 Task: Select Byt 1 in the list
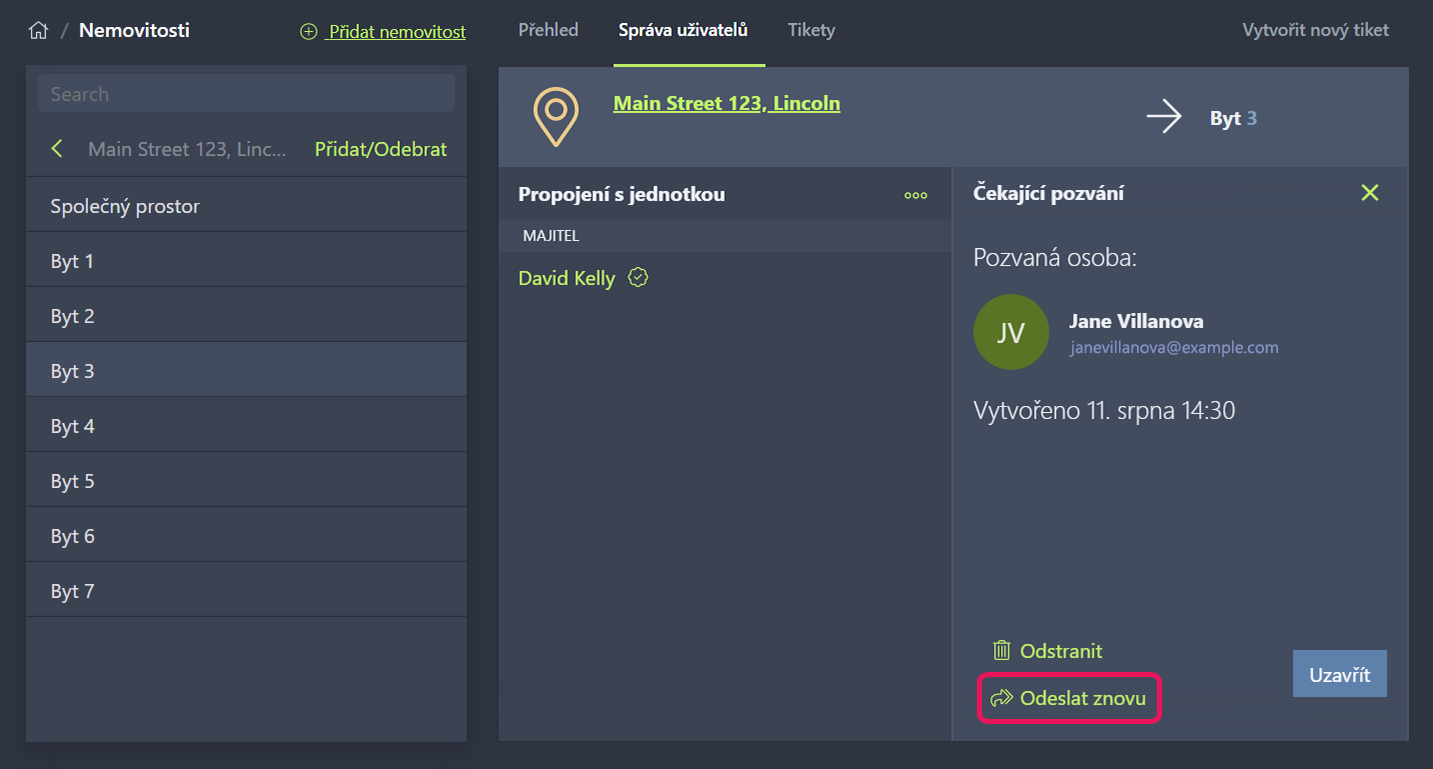[x=246, y=261]
